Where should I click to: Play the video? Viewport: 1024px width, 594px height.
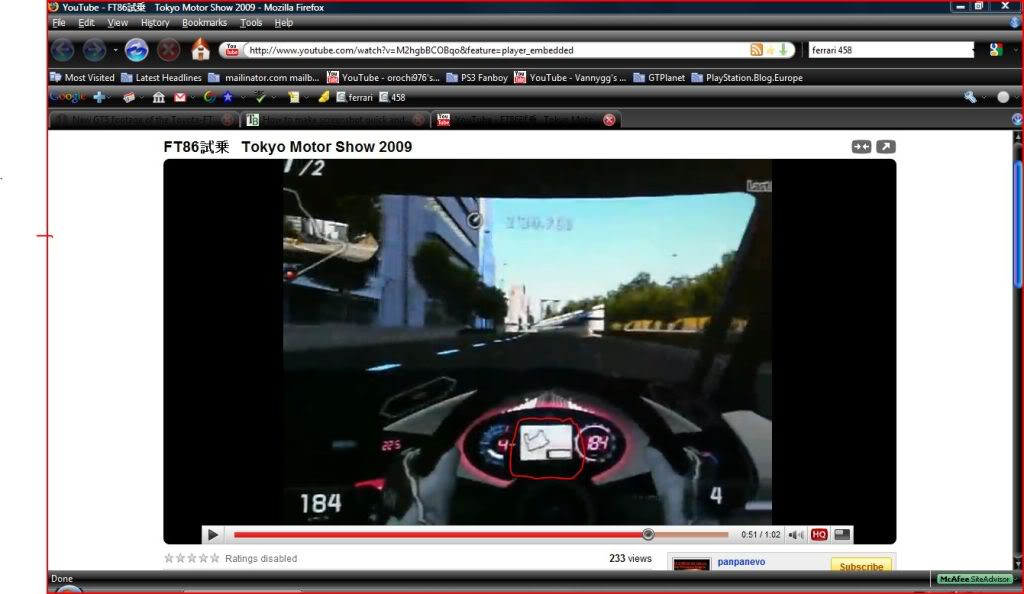point(212,535)
